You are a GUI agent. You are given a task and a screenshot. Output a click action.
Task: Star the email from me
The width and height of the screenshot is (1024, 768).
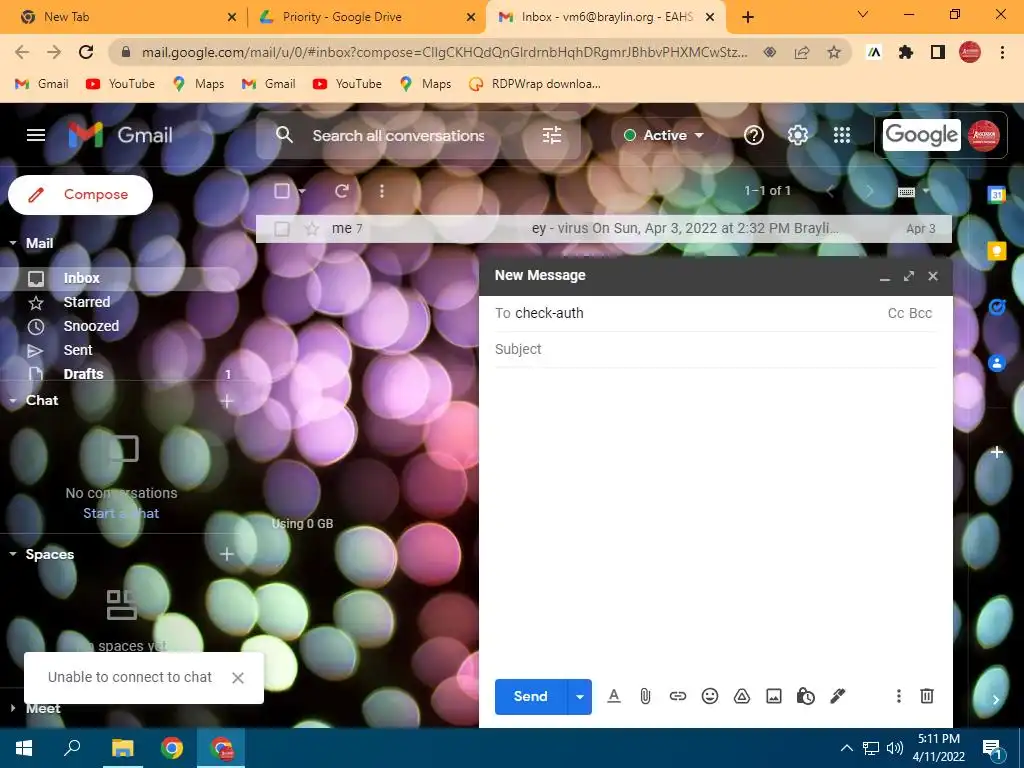312,229
